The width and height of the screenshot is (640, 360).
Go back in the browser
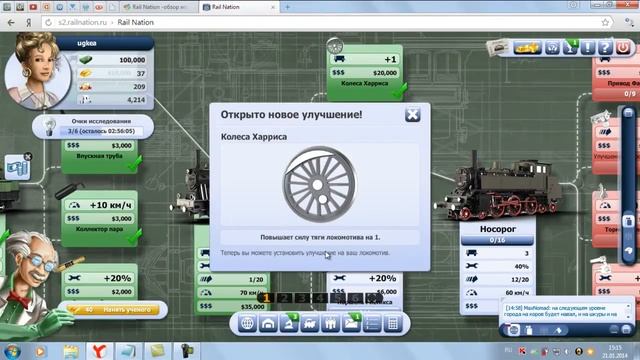pyautogui.click(x=11, y=22)
